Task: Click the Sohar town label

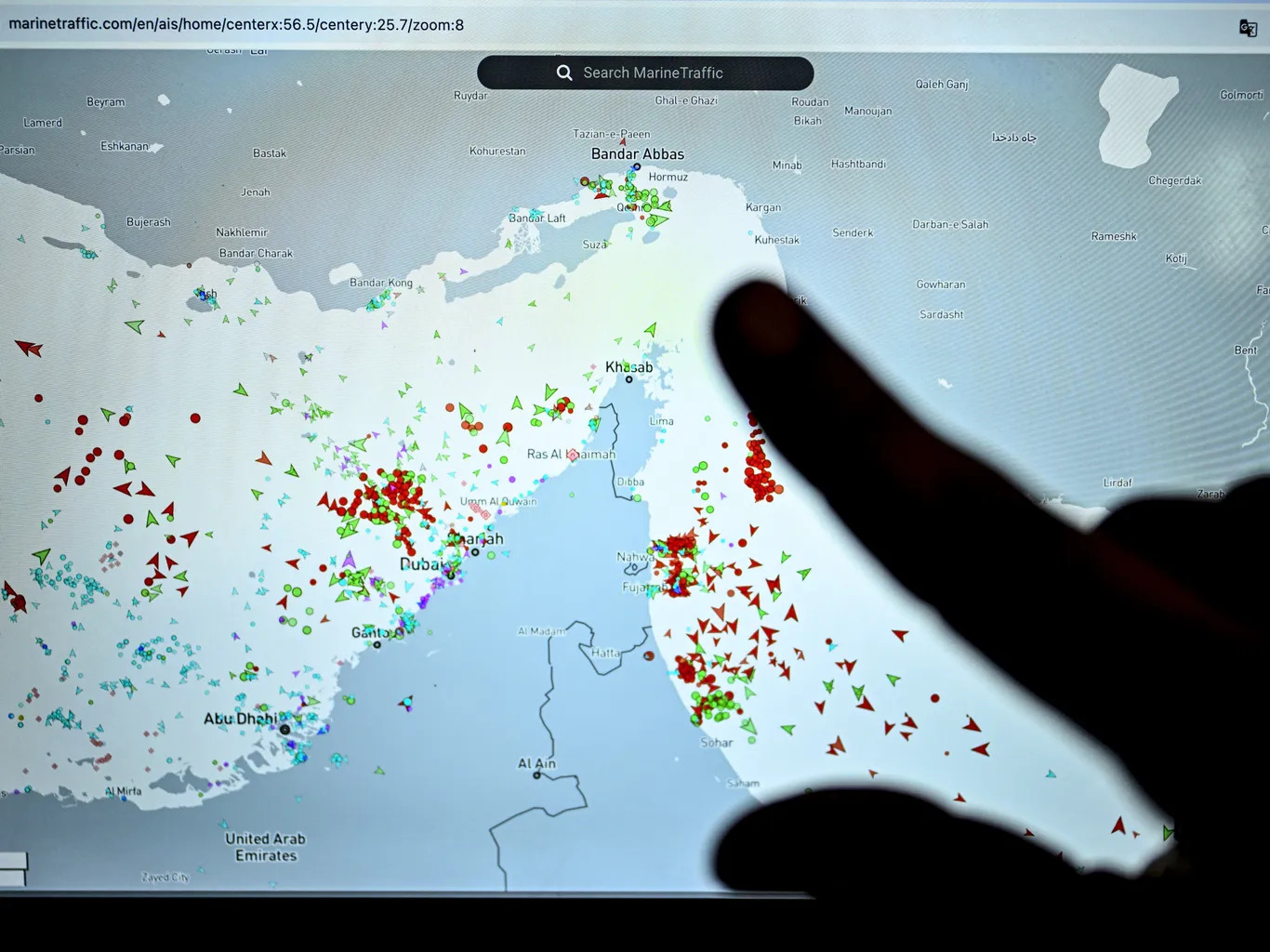Action: [717, 743]
